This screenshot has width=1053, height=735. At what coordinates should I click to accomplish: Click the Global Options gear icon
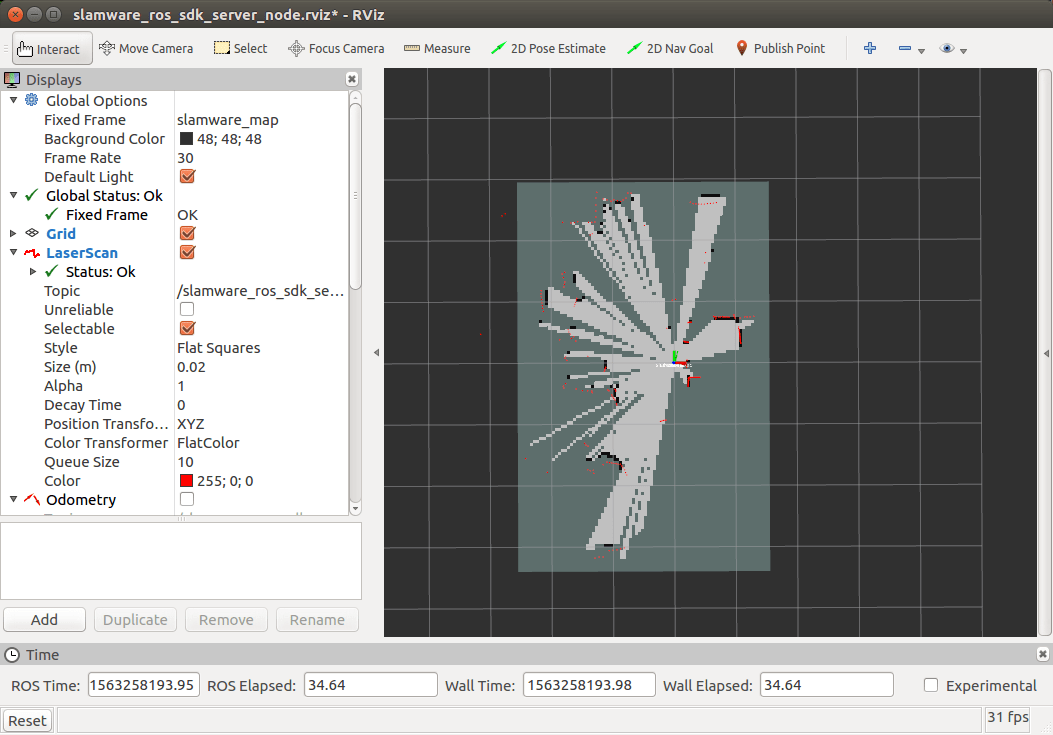tap(32, 100)
